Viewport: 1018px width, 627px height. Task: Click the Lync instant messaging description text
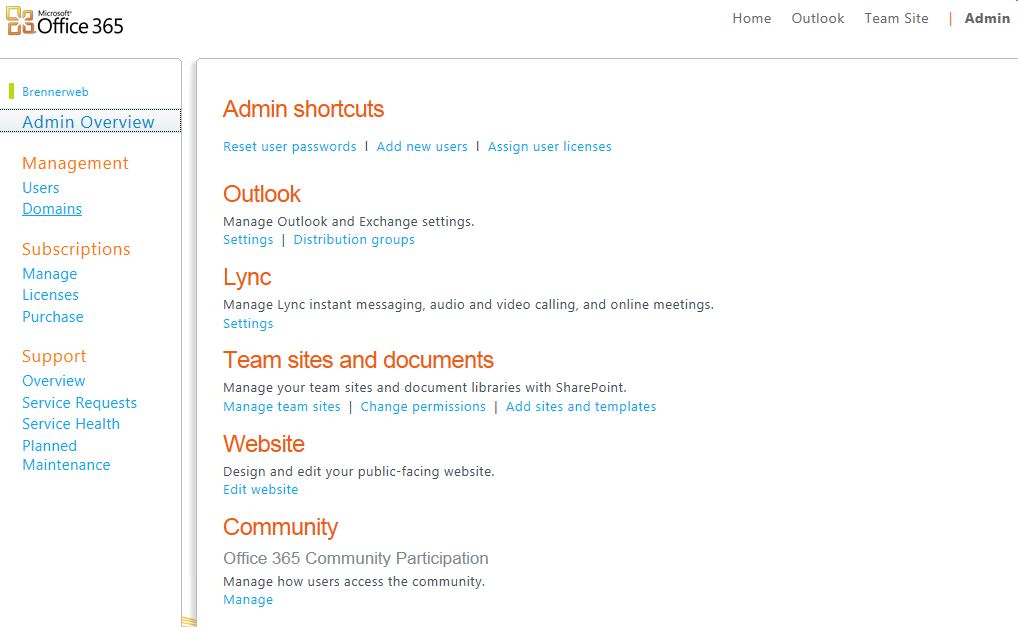point(468,304)
